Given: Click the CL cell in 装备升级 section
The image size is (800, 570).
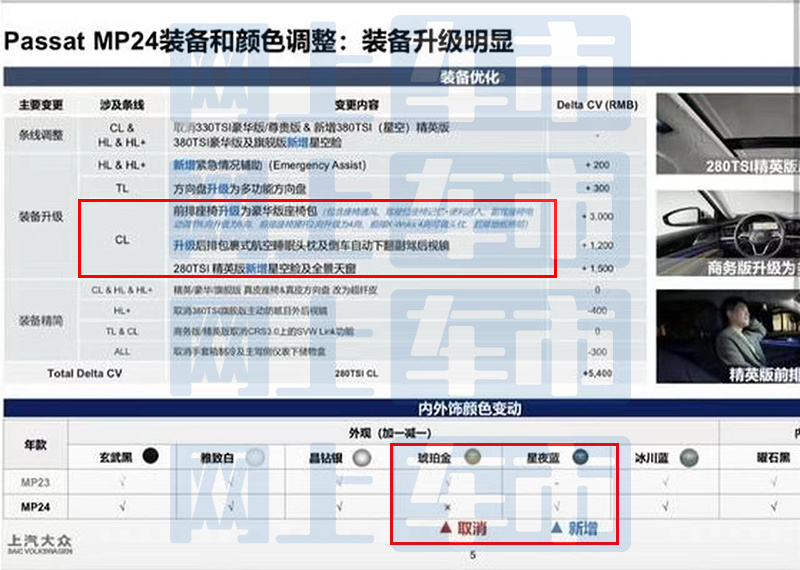Looking at the screenshot, I should (122, 239).
